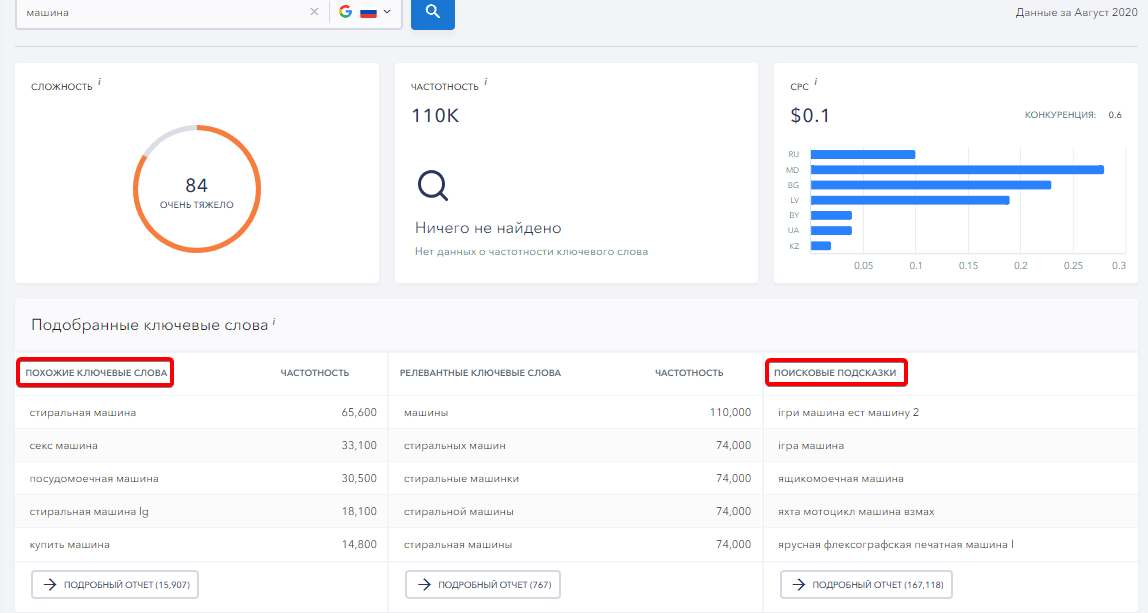
Task: Click the LV bar in CPC chart
Action: [x=910, y=201]
